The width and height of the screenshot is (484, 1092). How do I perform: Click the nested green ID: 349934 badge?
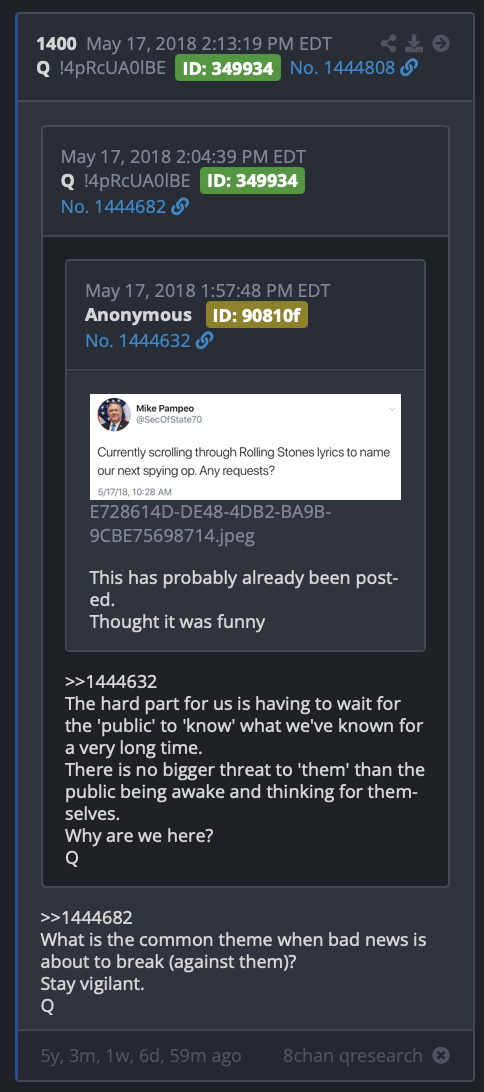pos(252,181)
